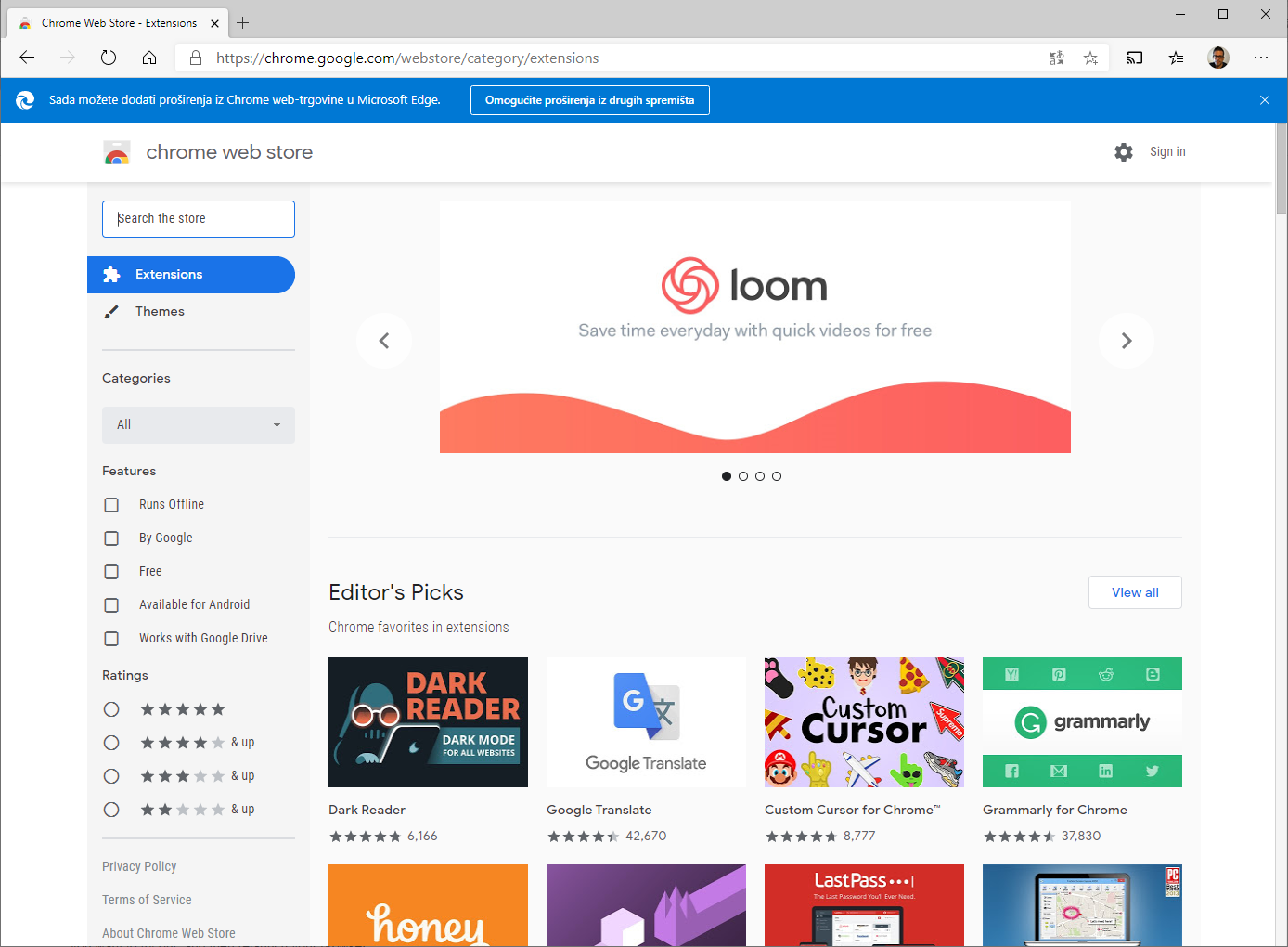This screenshot has height=947, width=1288.
Task: Open Dark Reader extension thumbnail
Action: click(428, 722)
